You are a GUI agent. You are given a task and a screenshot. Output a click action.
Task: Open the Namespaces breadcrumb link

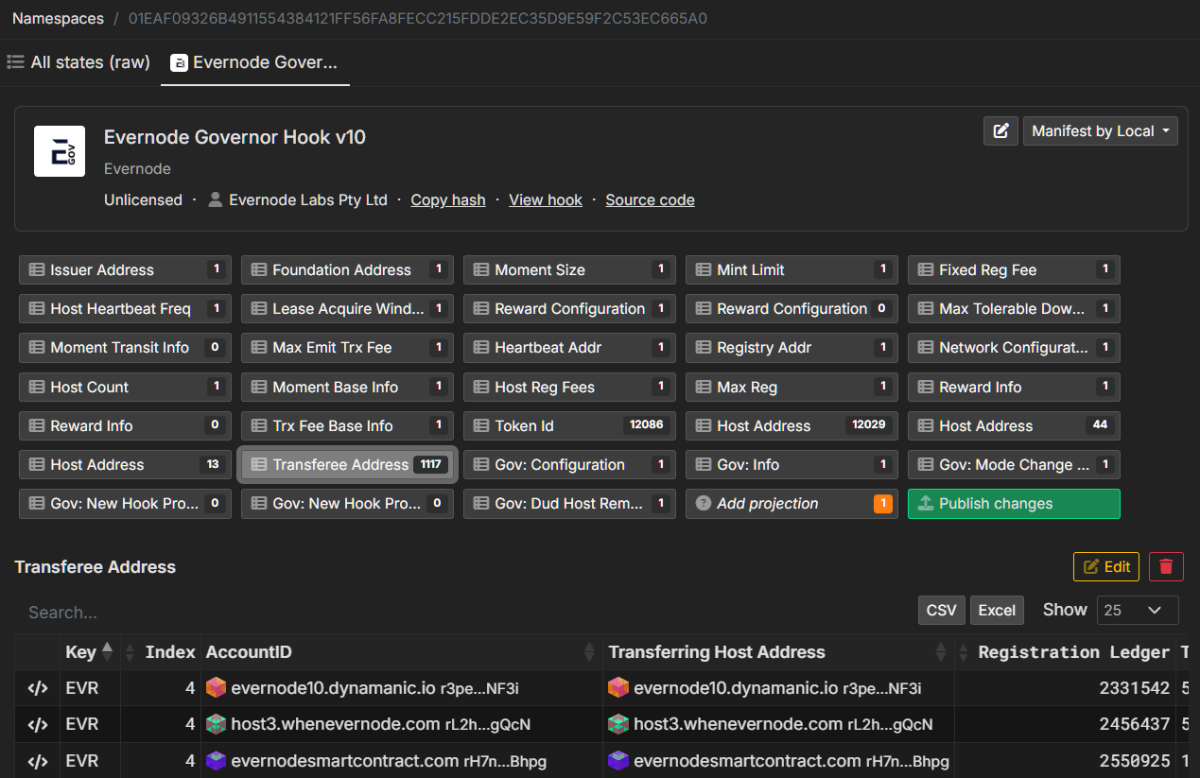tap(57, 18)
